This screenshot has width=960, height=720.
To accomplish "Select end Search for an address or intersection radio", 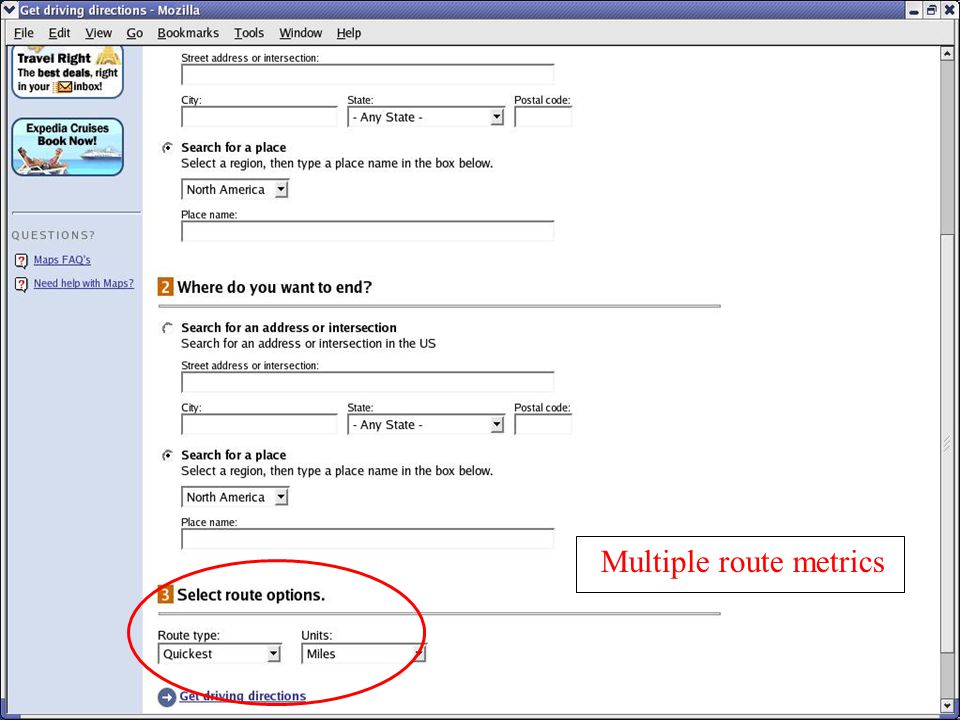I will pos(167,328).
